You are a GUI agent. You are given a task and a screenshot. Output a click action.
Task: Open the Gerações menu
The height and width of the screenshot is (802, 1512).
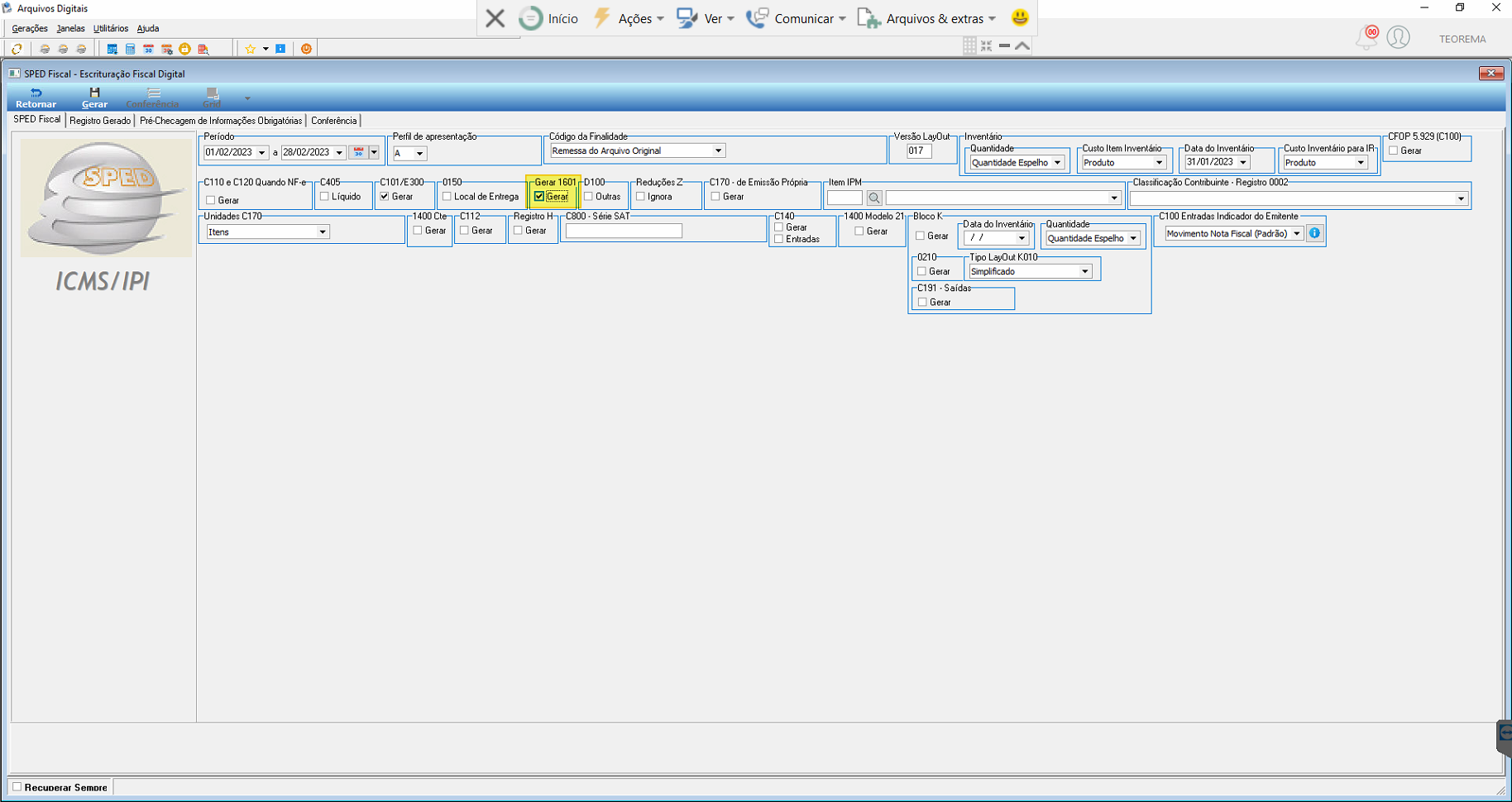coord(30,28)
